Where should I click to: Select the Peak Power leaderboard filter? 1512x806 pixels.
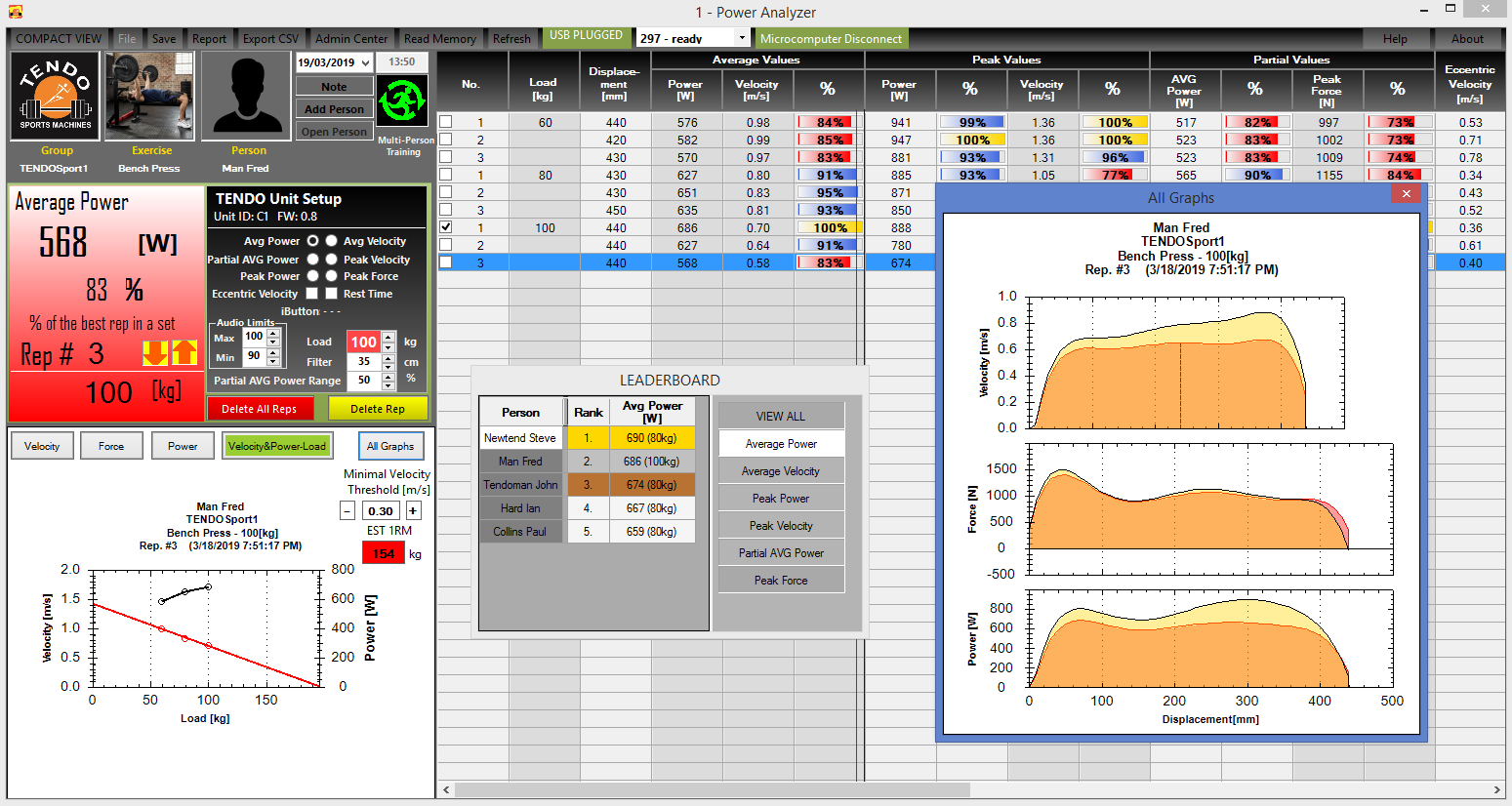781,498
